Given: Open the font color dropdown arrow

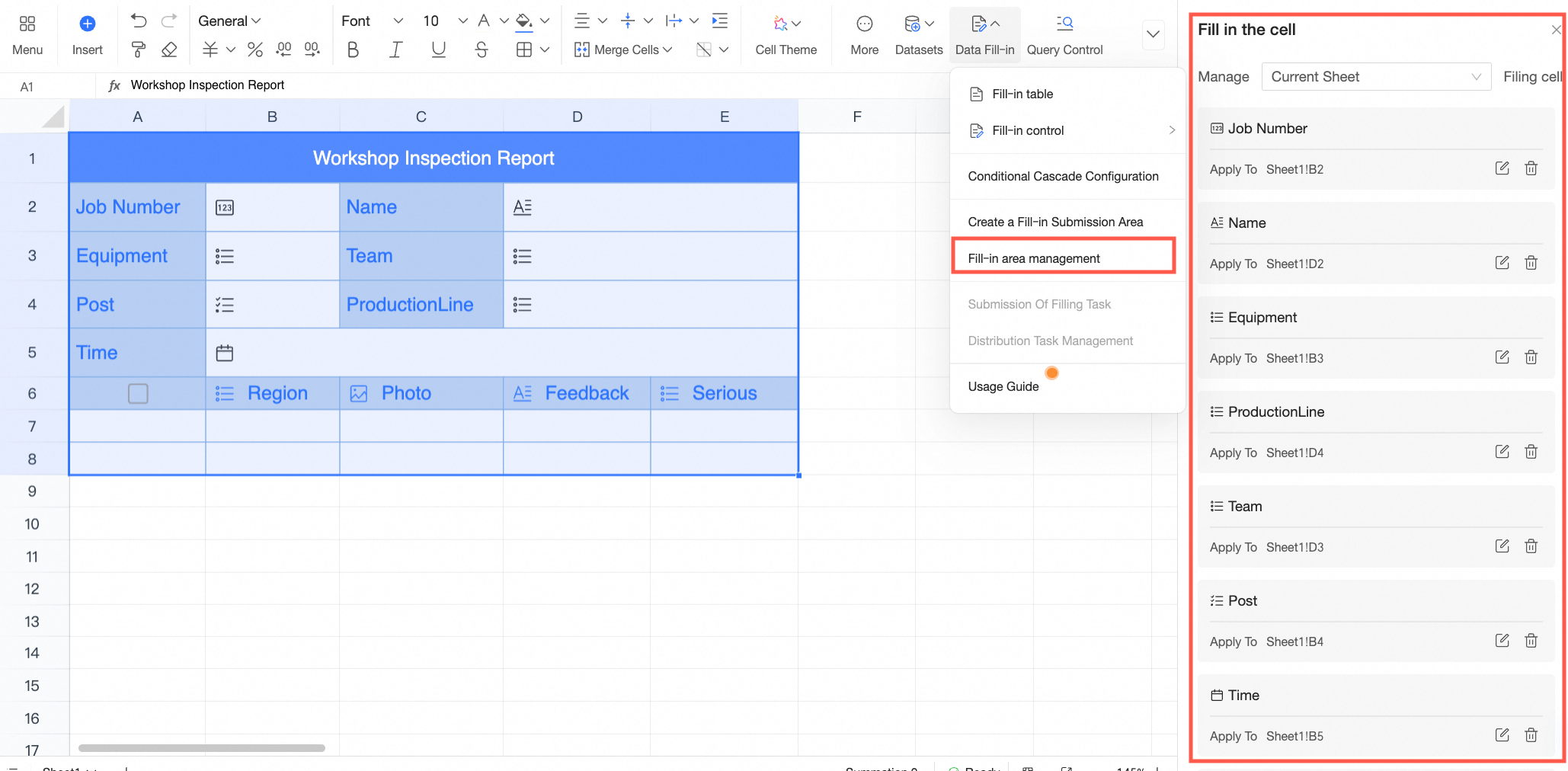Looking at the screenshot, I should tap(504, 21).
